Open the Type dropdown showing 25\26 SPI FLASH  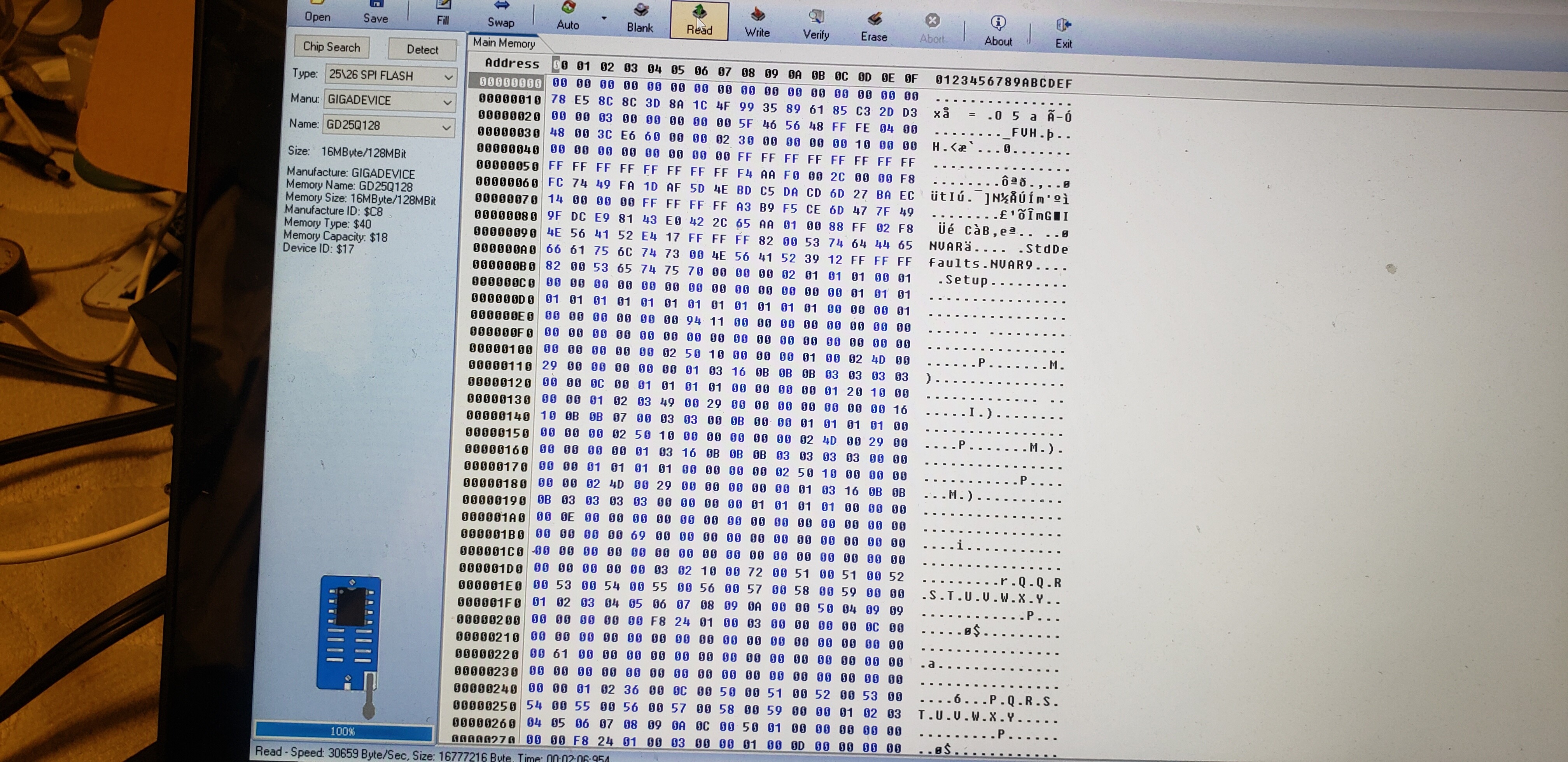pos(390,75)
